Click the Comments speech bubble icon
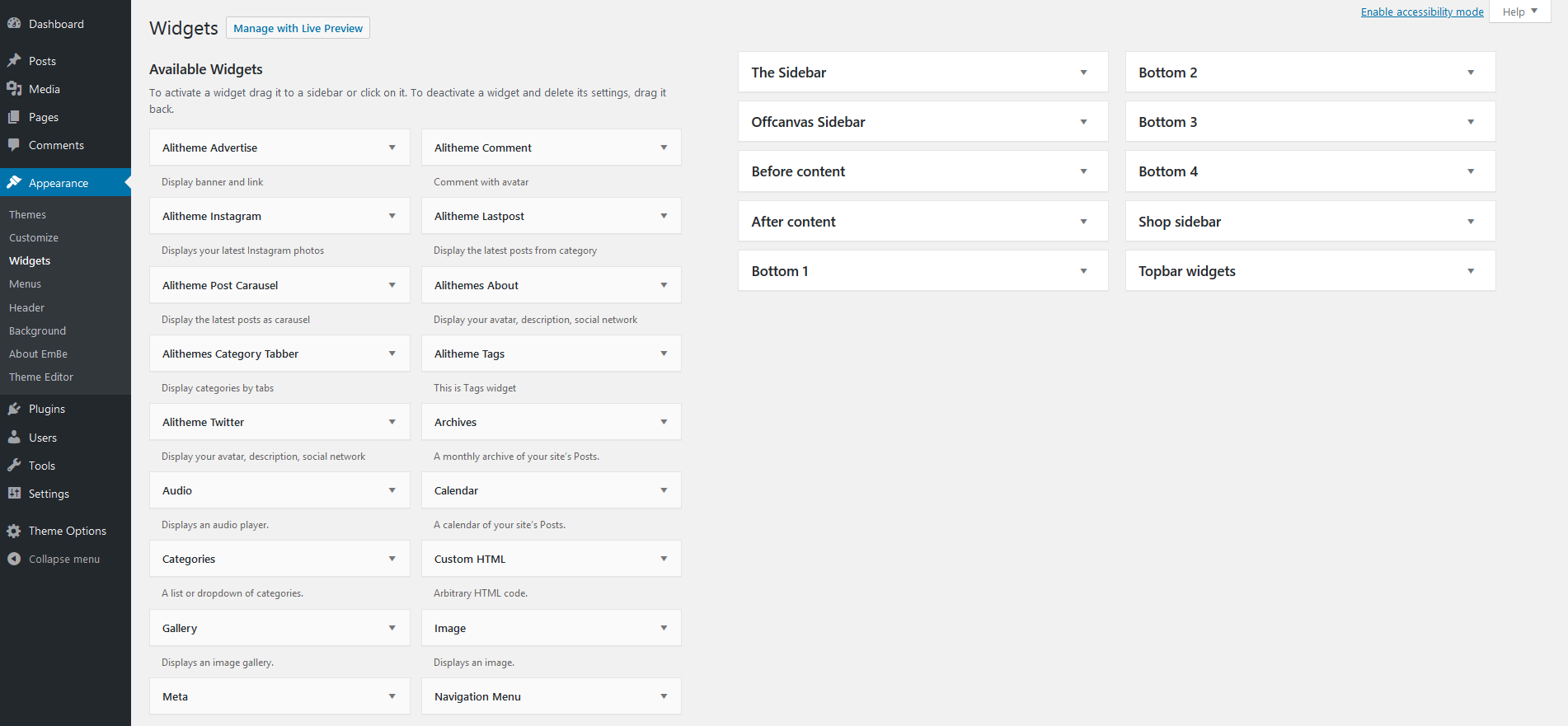Screen dimensions: 1568x726 (x=14, y=145)
